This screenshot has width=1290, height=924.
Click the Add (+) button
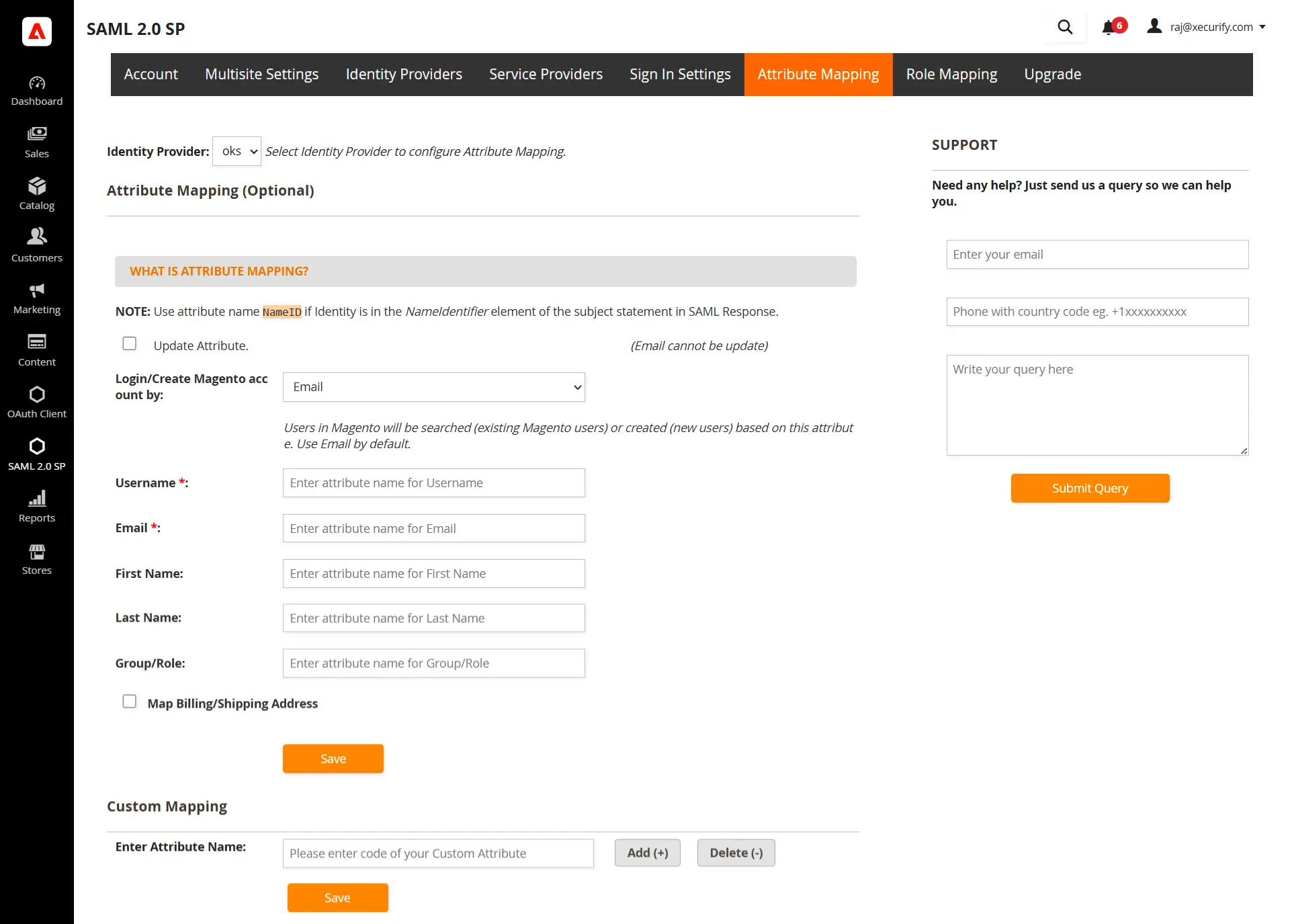[x=648, y=853]
